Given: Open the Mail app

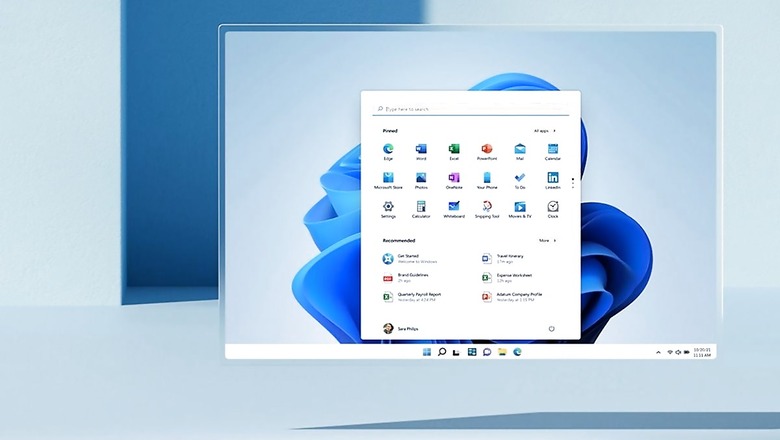Looking at the screenshot, I should pos(520,151).
